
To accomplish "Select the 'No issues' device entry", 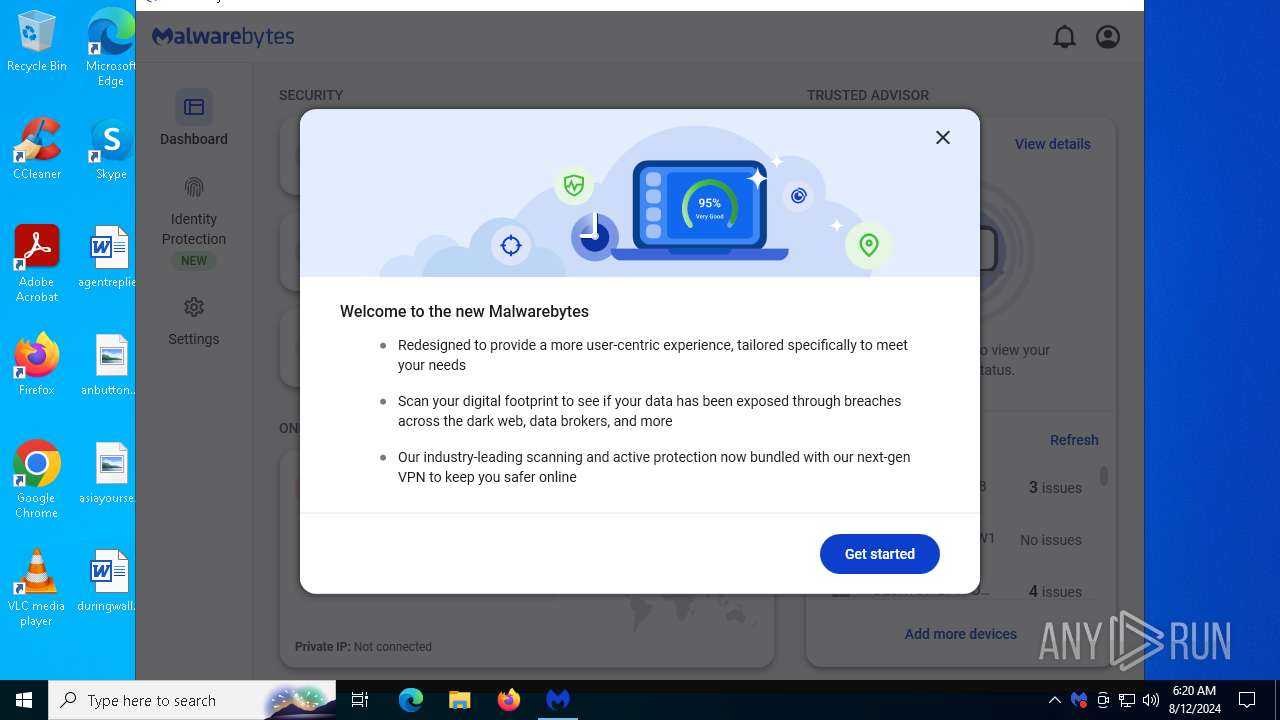I will coord(1050,540).
